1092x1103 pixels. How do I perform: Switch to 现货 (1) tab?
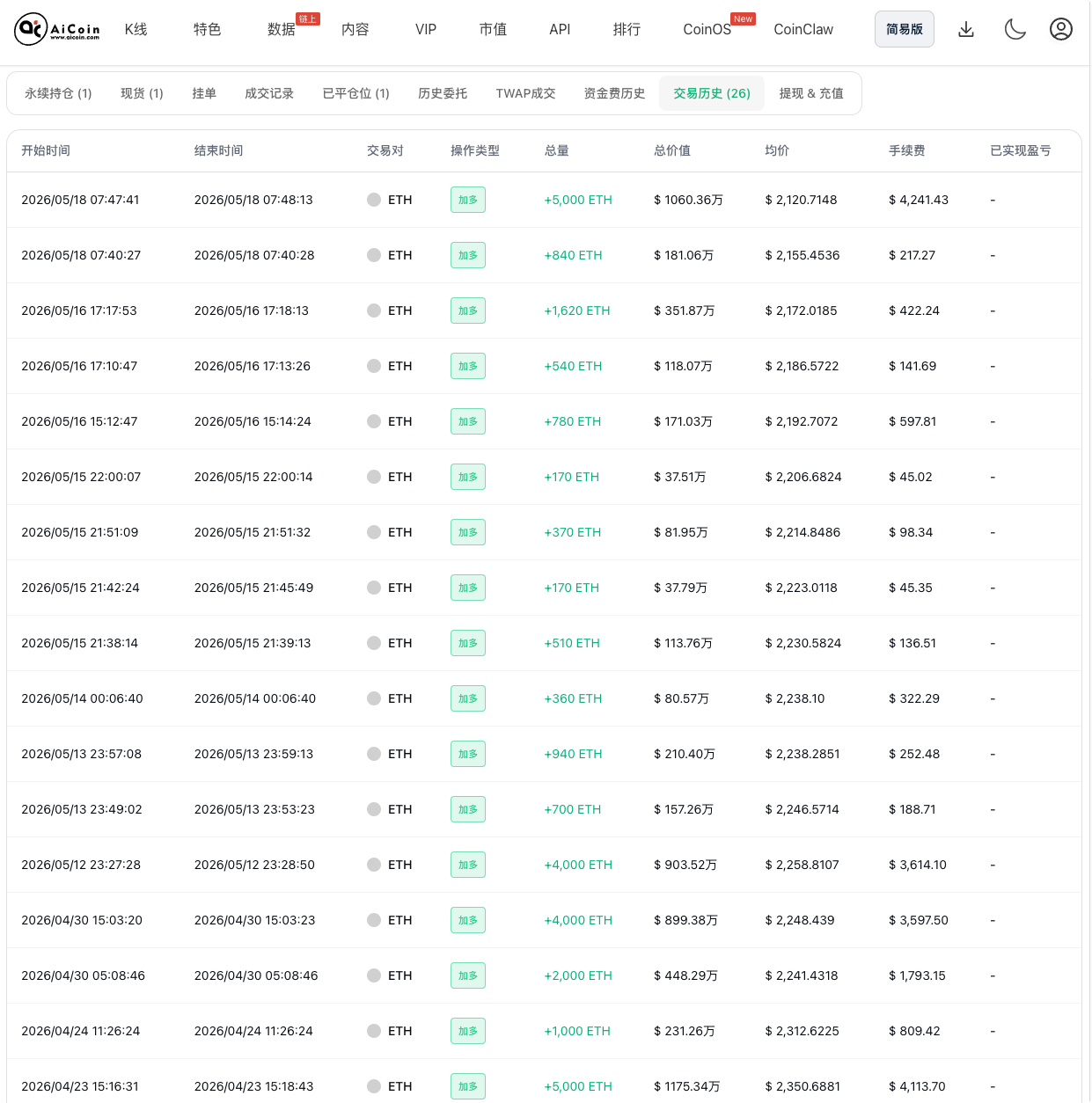[142, 93]
